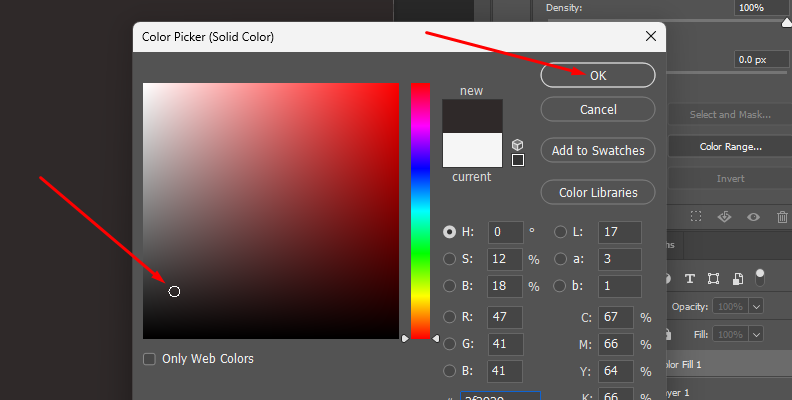Open the Color Libraries button
792x400 pixels.
598,191
